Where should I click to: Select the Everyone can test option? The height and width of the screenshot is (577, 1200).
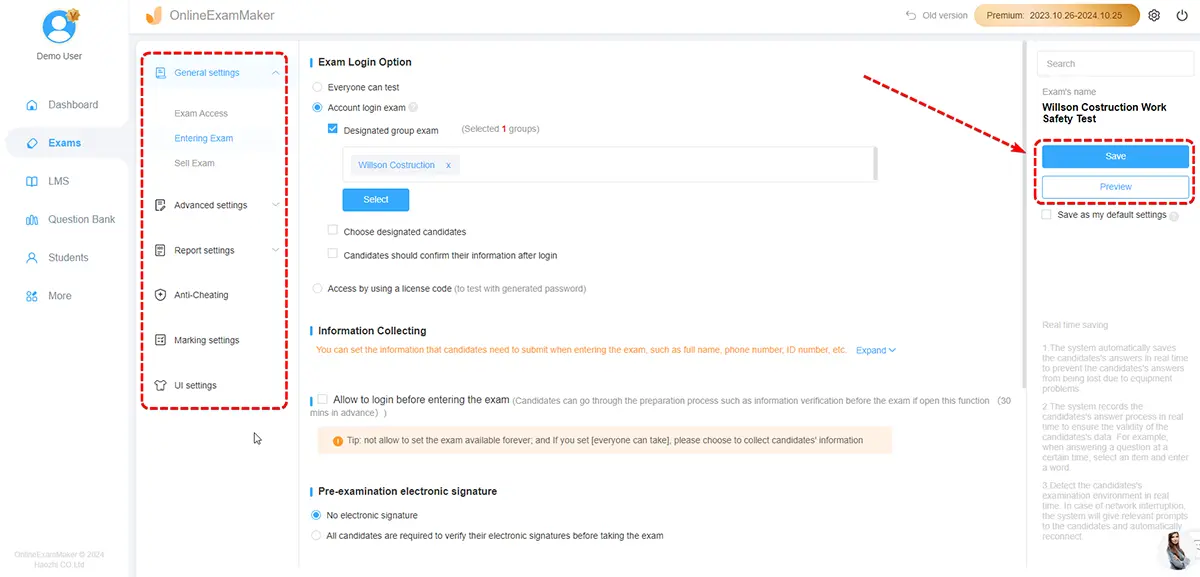(x=318, y=88)
